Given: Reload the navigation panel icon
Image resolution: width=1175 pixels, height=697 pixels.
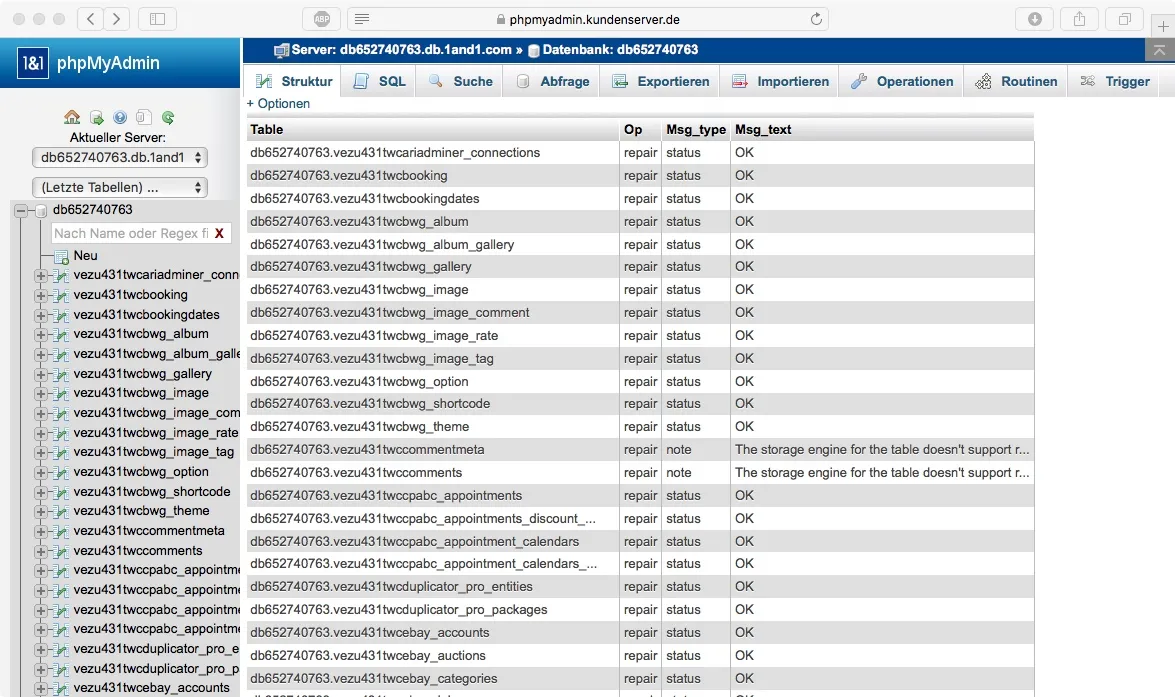Looking at the screenshot, I should [x=168, y=117].
